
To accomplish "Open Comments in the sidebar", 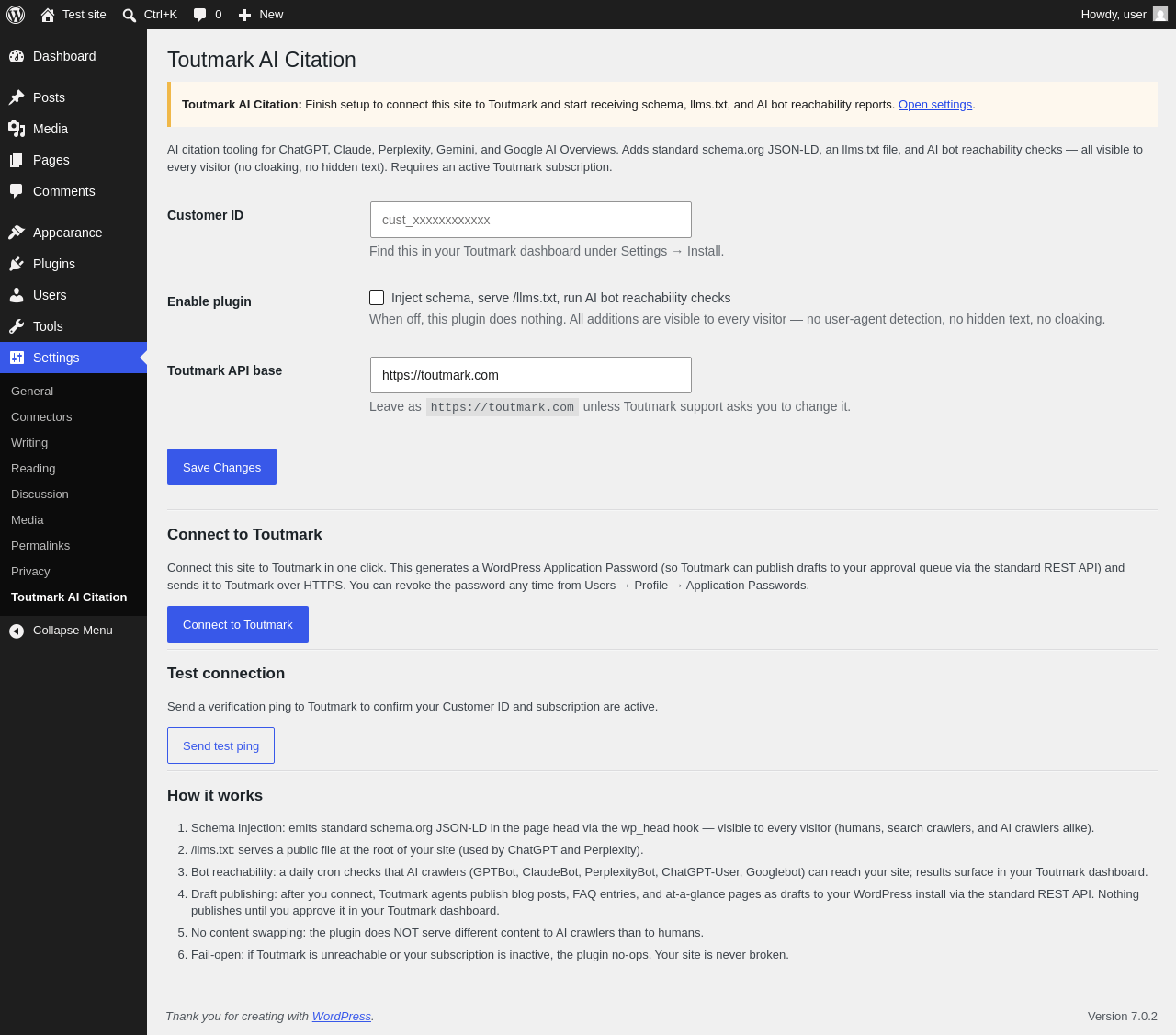I will [73, 191].
